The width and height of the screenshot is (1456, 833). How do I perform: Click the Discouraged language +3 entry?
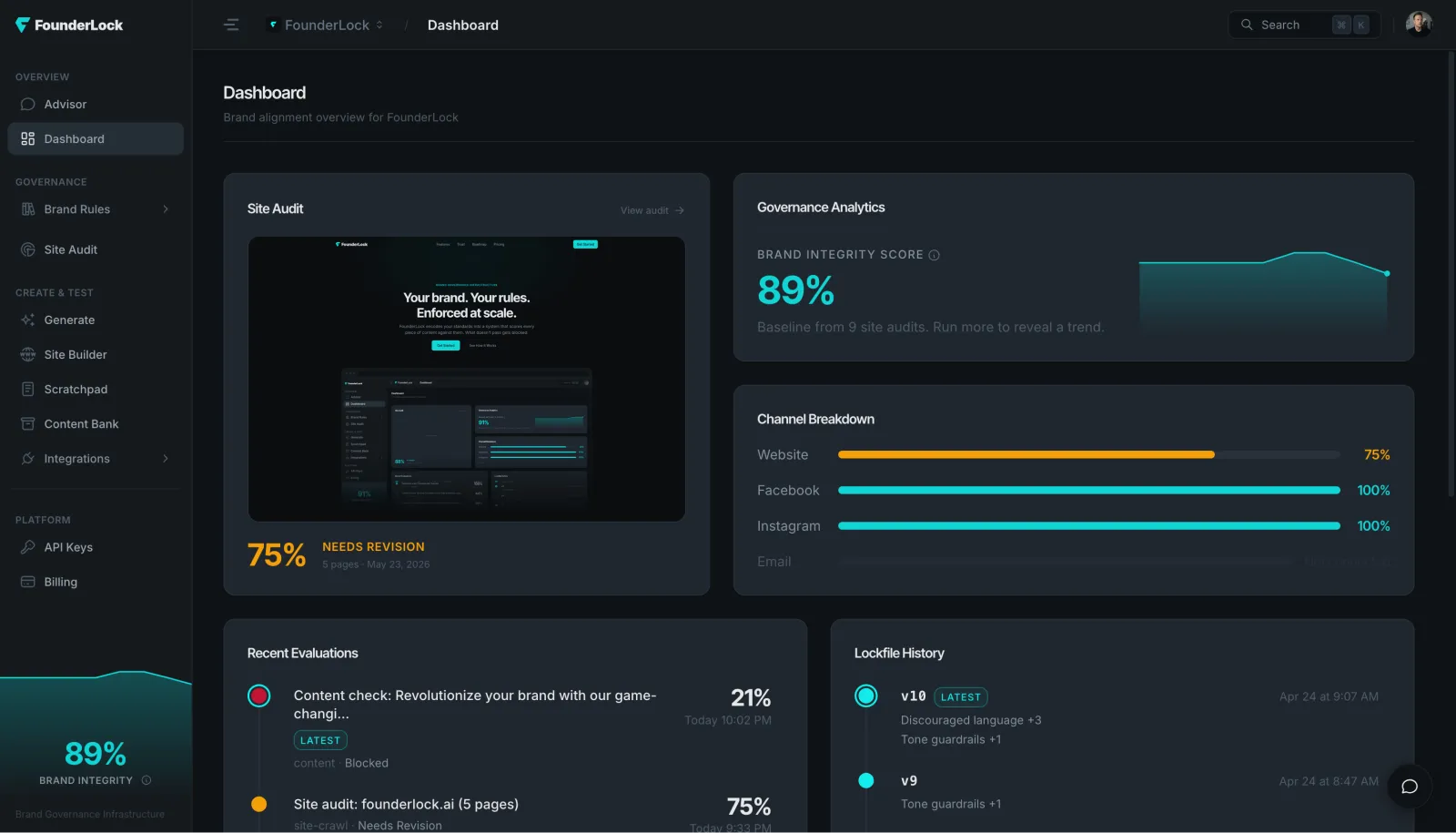pyautogui.click(x=971, y=720)
